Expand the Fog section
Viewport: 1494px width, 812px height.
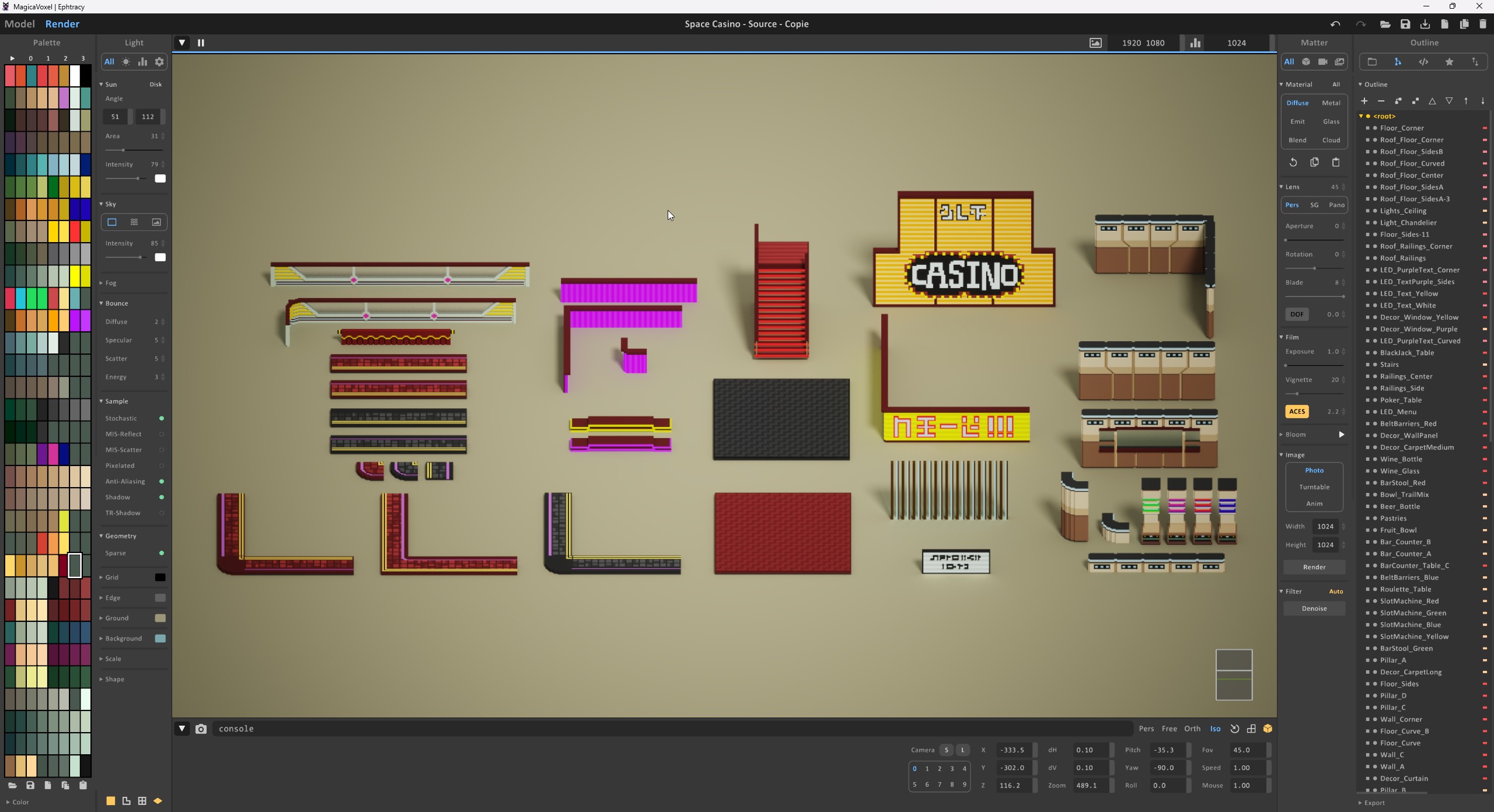tap(110, 283)
